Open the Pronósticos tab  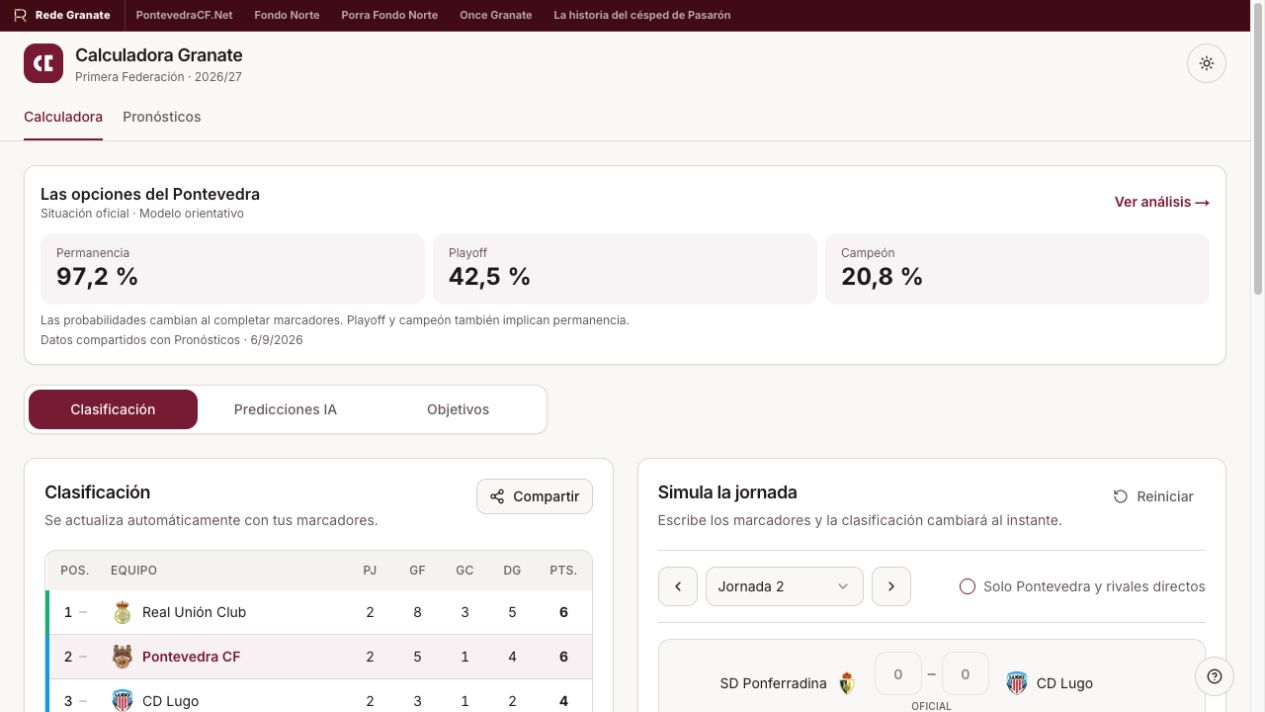tap(162, 117)
